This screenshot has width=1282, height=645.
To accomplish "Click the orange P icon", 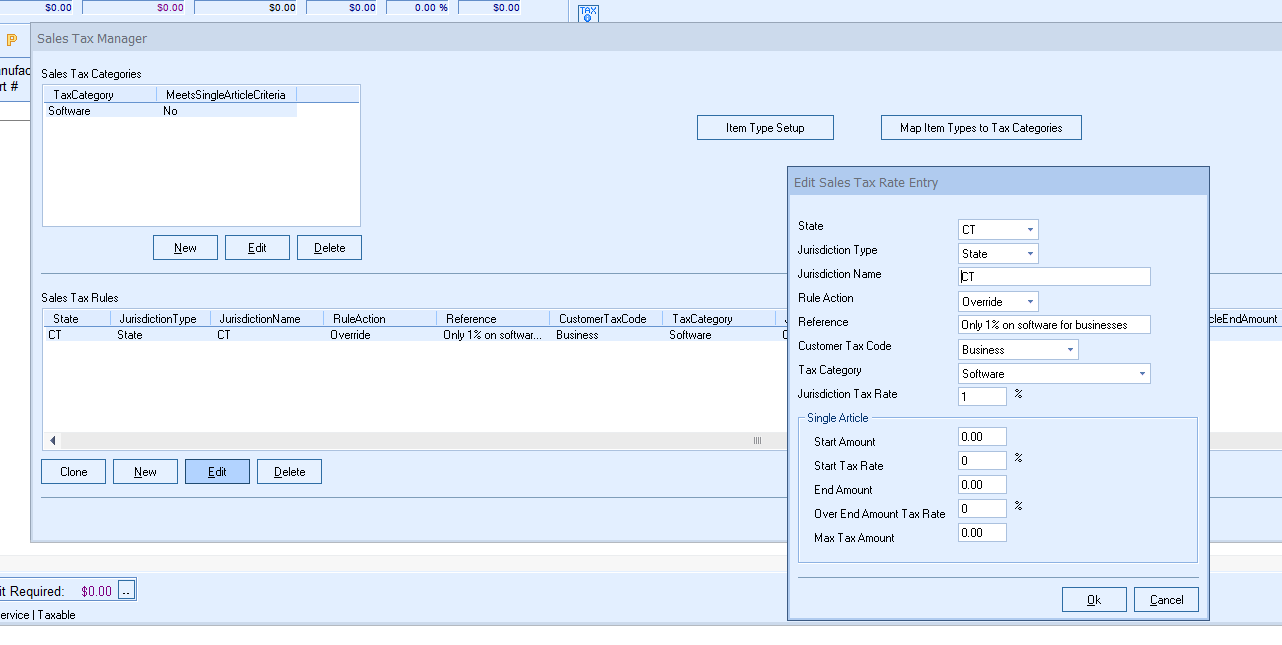I will coord(12,40).
